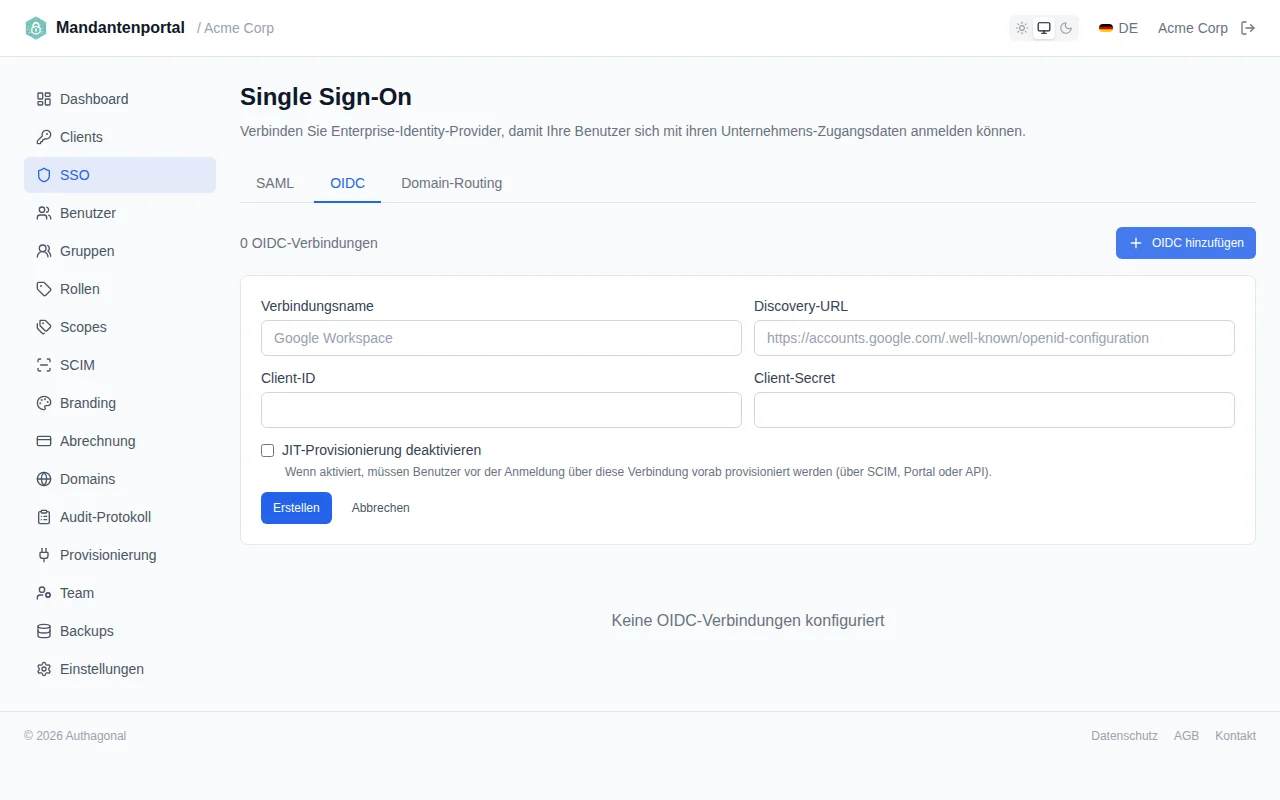Navigate to Provisionierung page

point(120,555)
